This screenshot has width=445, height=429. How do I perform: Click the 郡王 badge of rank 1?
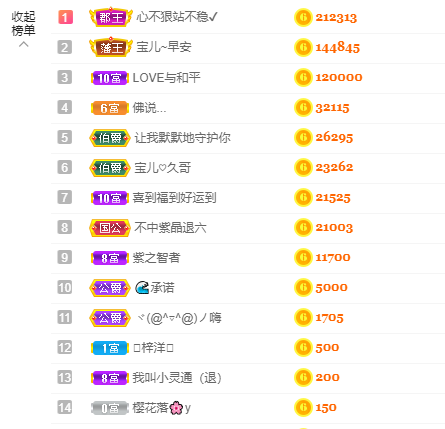coord(111,17)
